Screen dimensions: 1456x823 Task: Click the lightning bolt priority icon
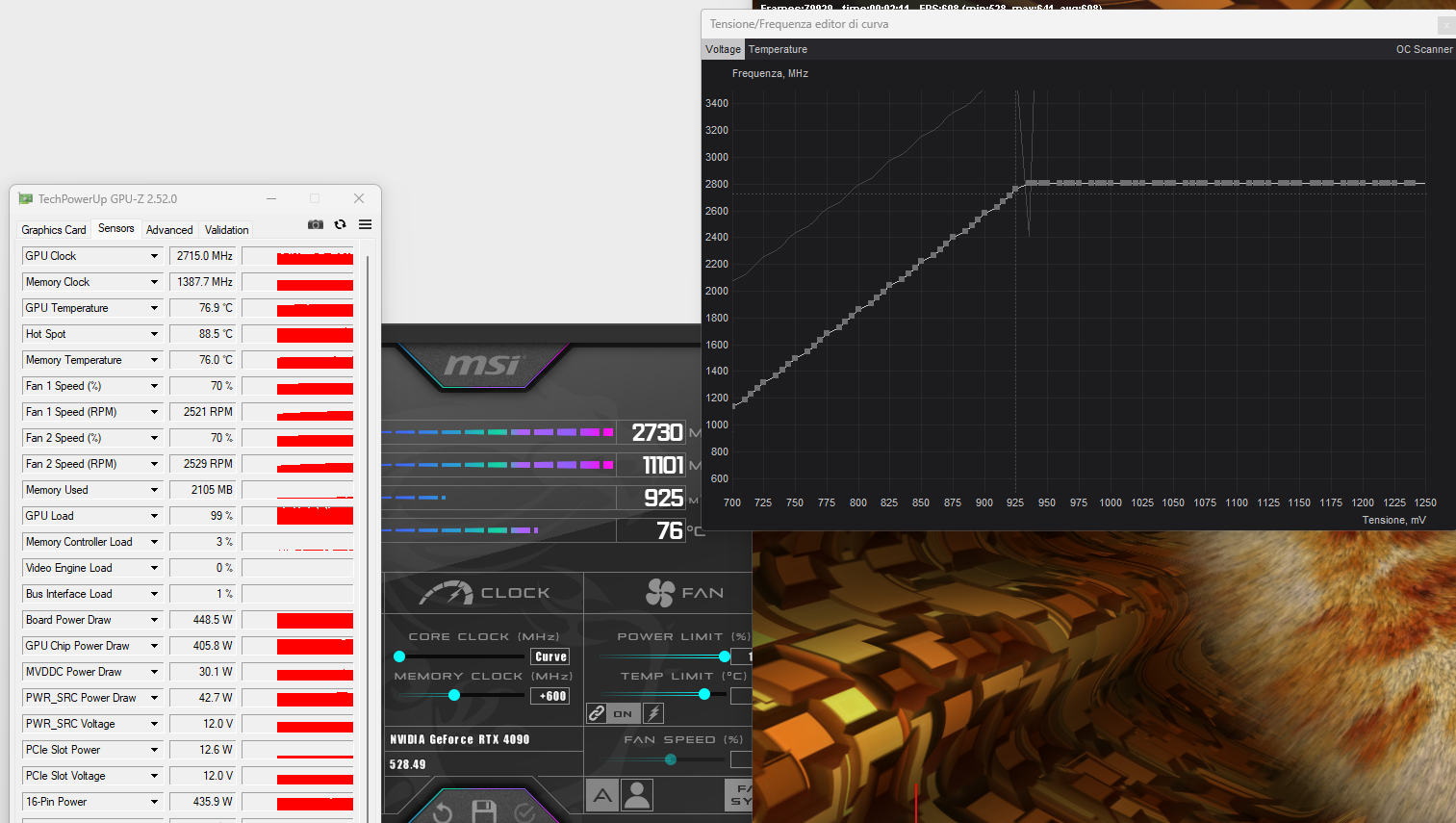[x=653, y=713]
